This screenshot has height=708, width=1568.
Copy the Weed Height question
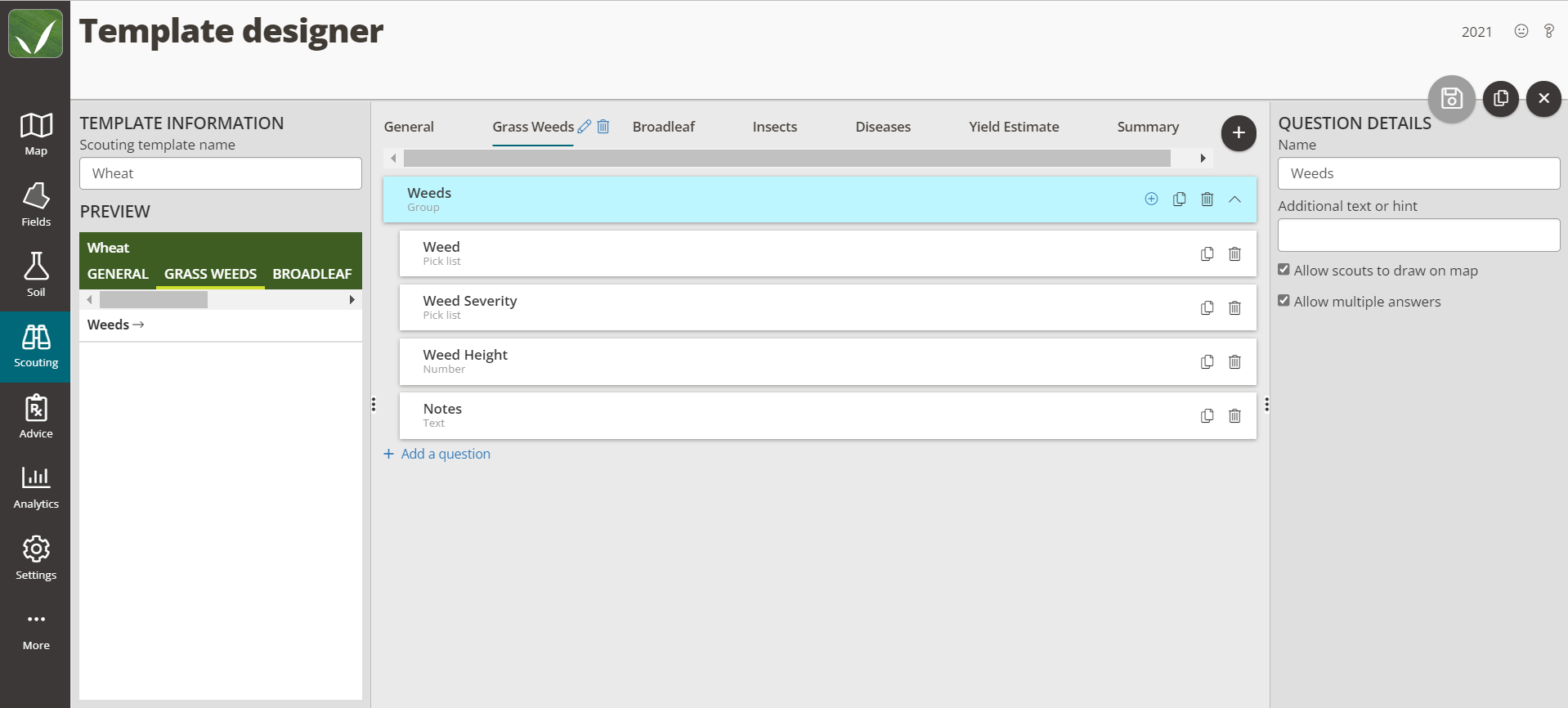(1207, 361)
